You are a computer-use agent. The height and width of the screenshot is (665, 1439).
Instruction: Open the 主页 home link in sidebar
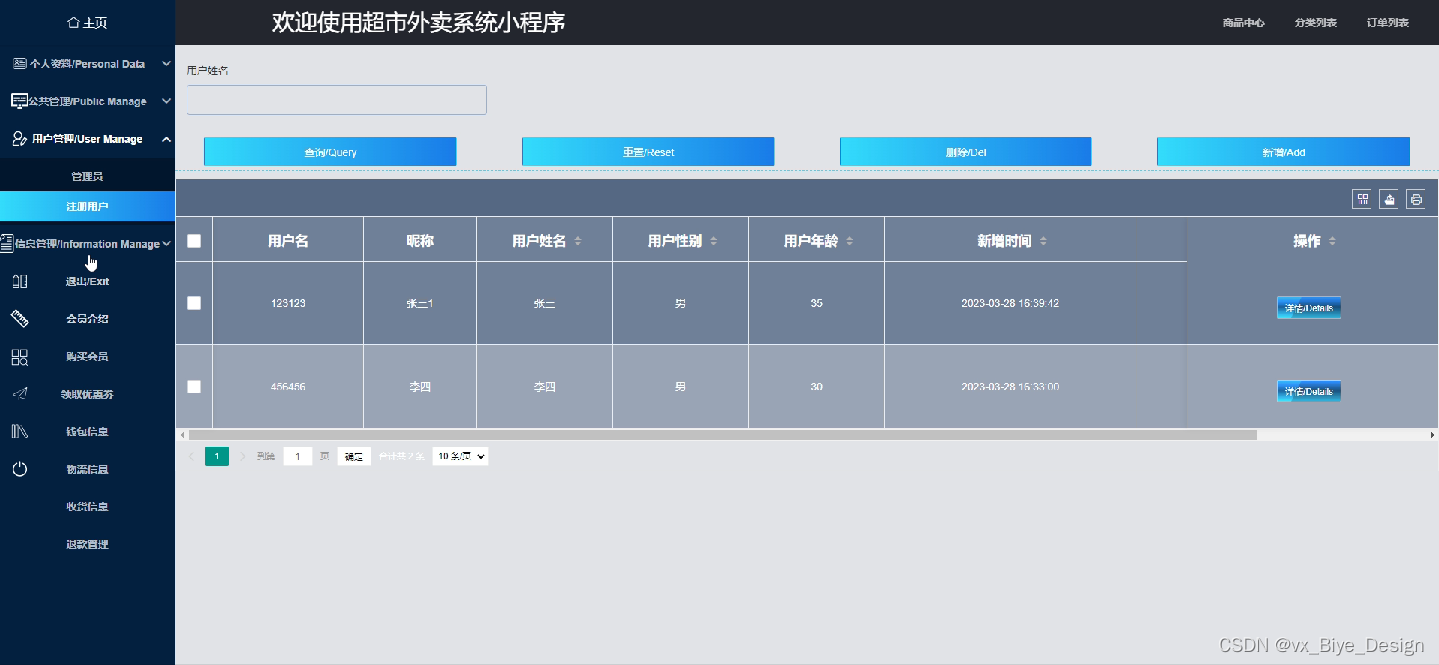tap(87, 22)
